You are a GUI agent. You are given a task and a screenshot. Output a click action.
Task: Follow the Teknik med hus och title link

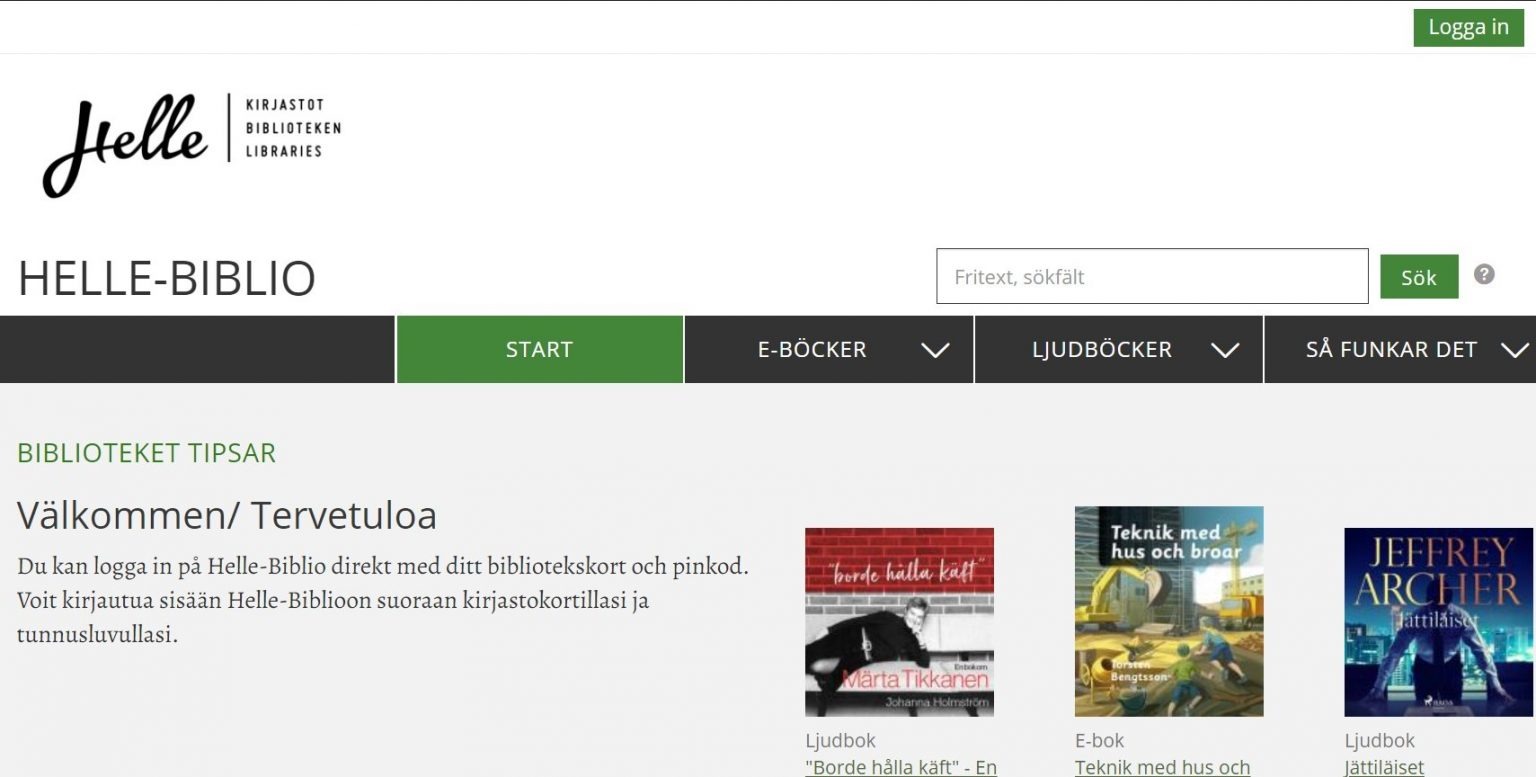[x=1162, y=767]
